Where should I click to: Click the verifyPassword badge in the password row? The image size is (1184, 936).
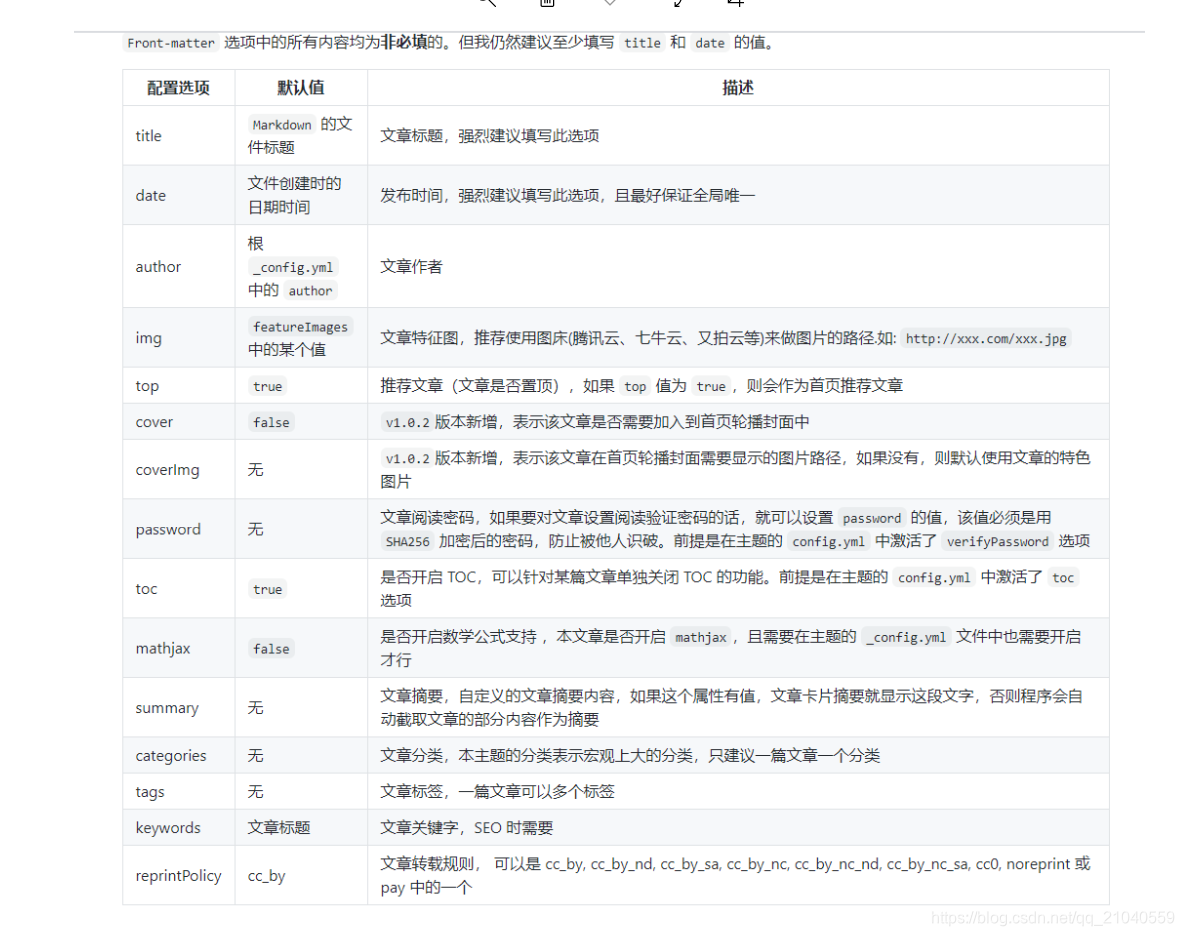pyautogui.click(x=997, y=541)
